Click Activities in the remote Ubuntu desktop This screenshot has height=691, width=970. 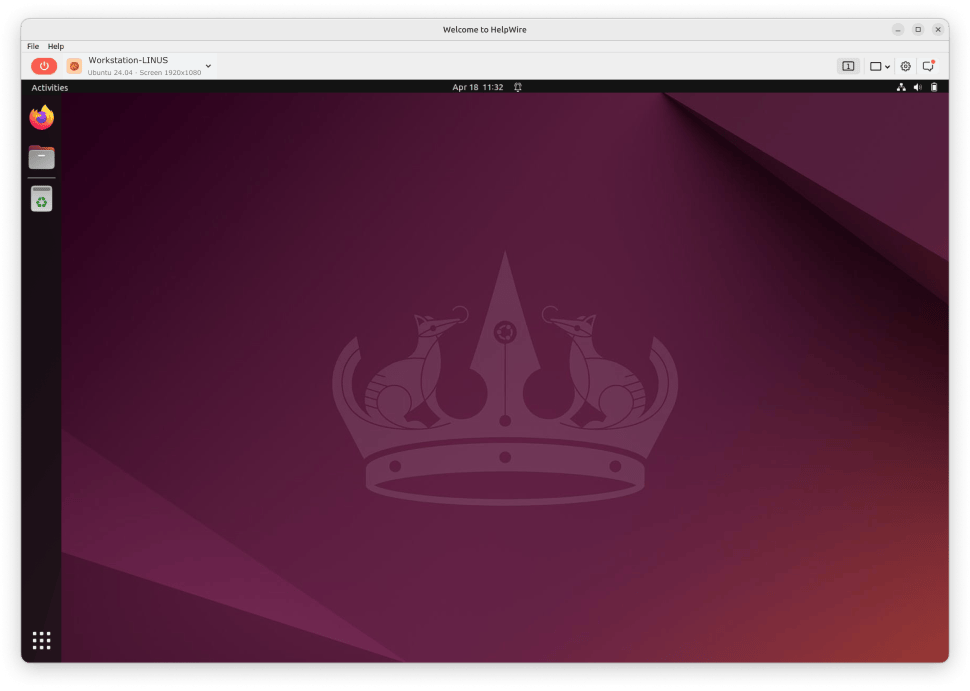click(x=49, y=88)
